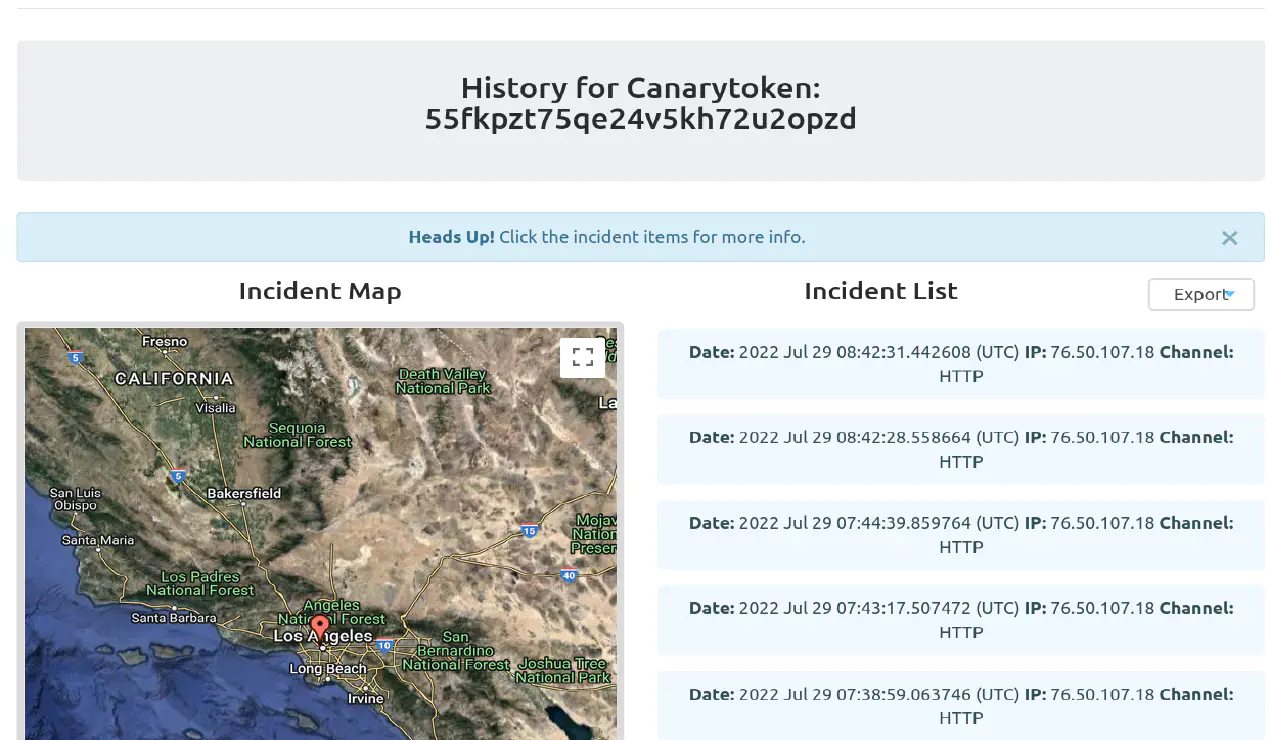Image resolution: width=1270 pixels, height=740 pixels.
Task: Click the Interstate 40 highway marker
Action: coord(568,576)
